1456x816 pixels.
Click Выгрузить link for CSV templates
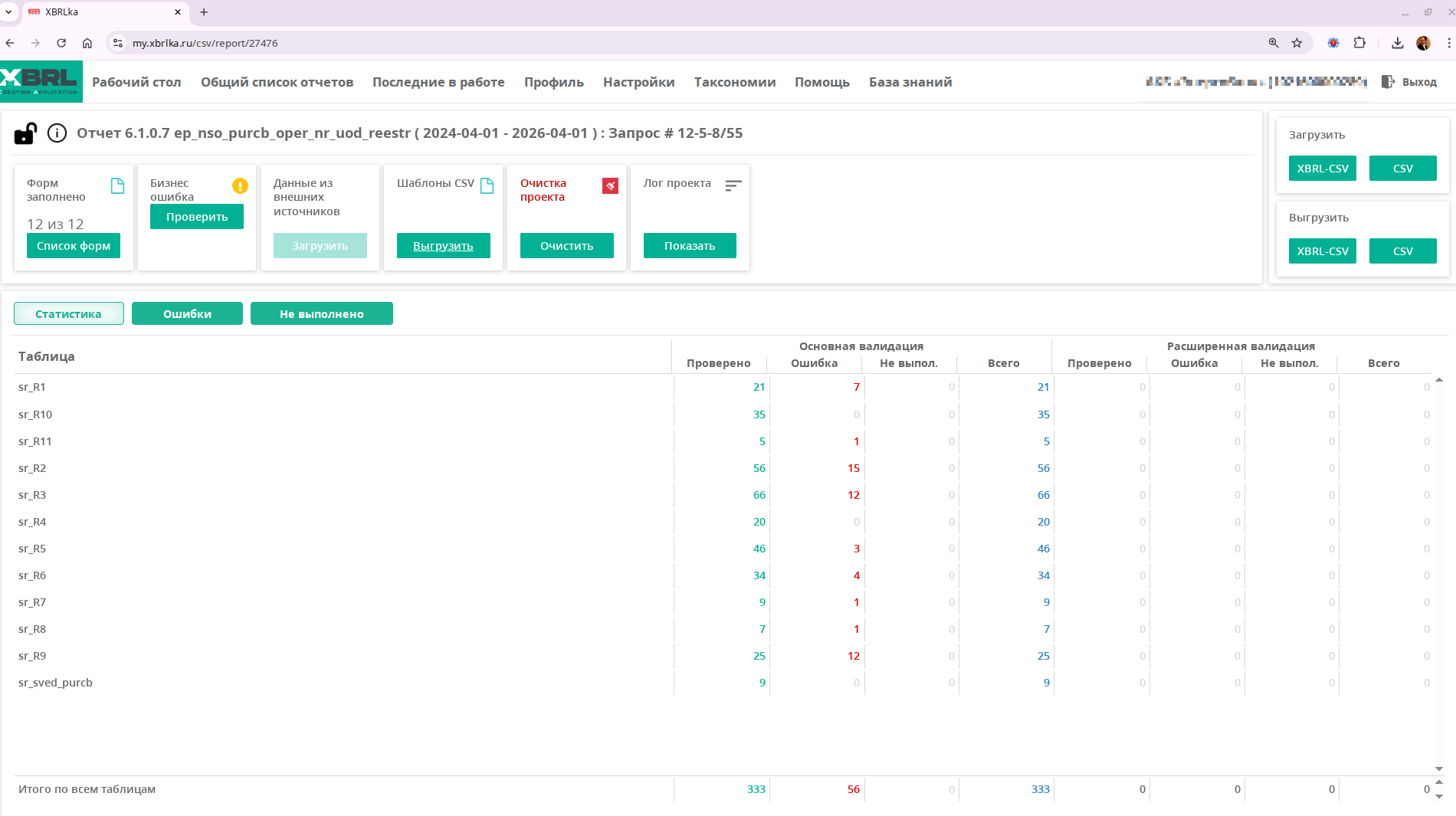(443, 246)
